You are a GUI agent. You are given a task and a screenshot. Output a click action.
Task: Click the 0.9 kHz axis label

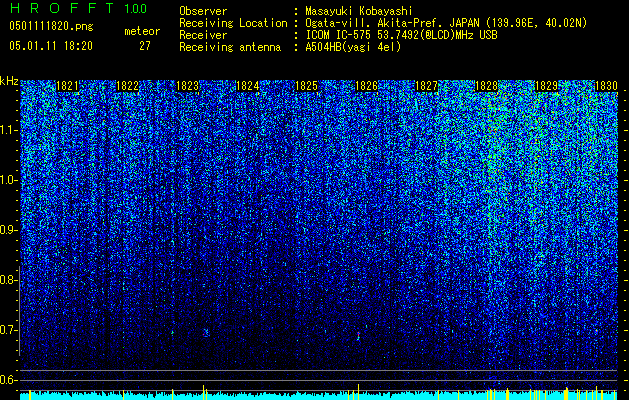tap(9, 230)
